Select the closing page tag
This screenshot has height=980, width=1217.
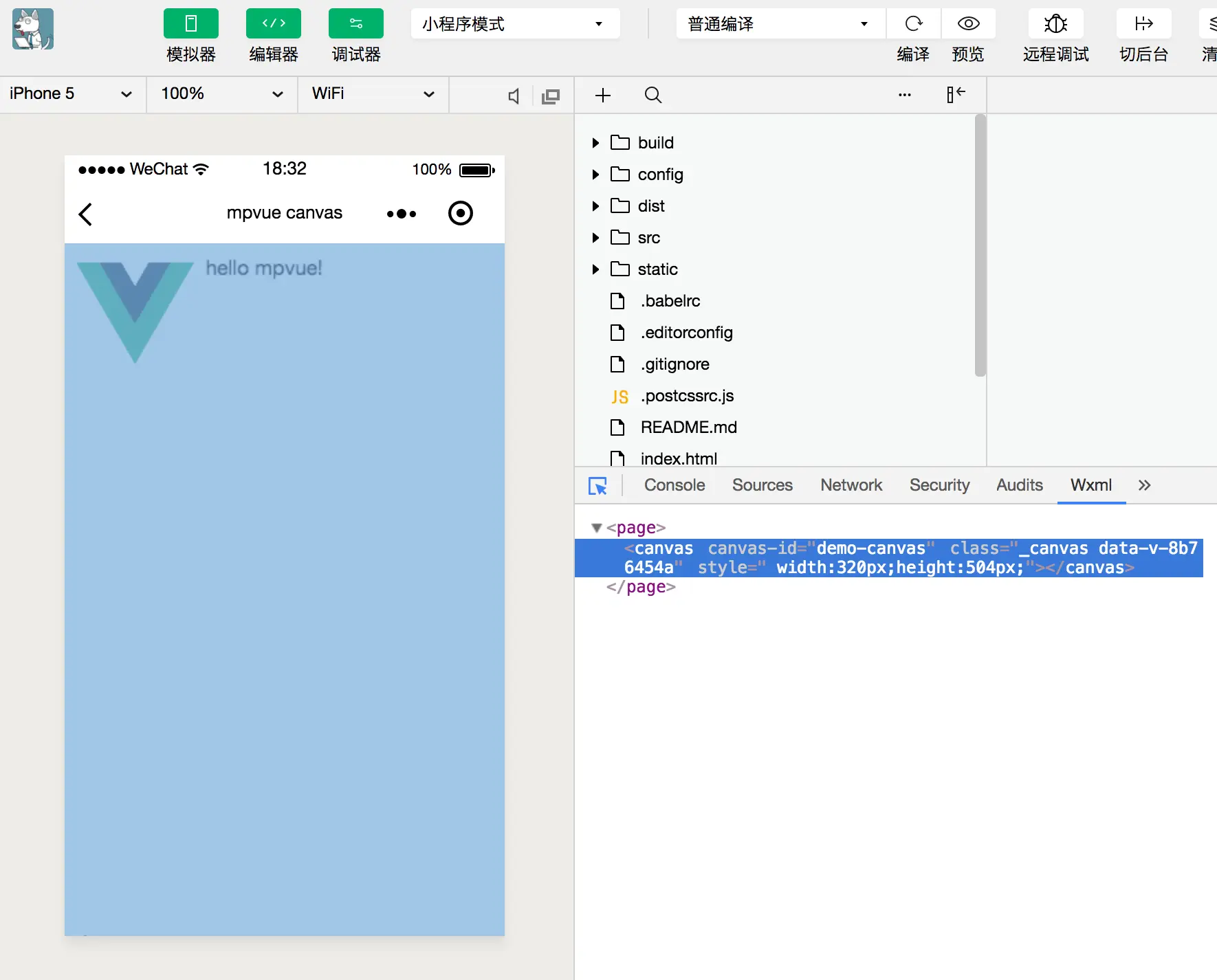[x=641, y=587]
